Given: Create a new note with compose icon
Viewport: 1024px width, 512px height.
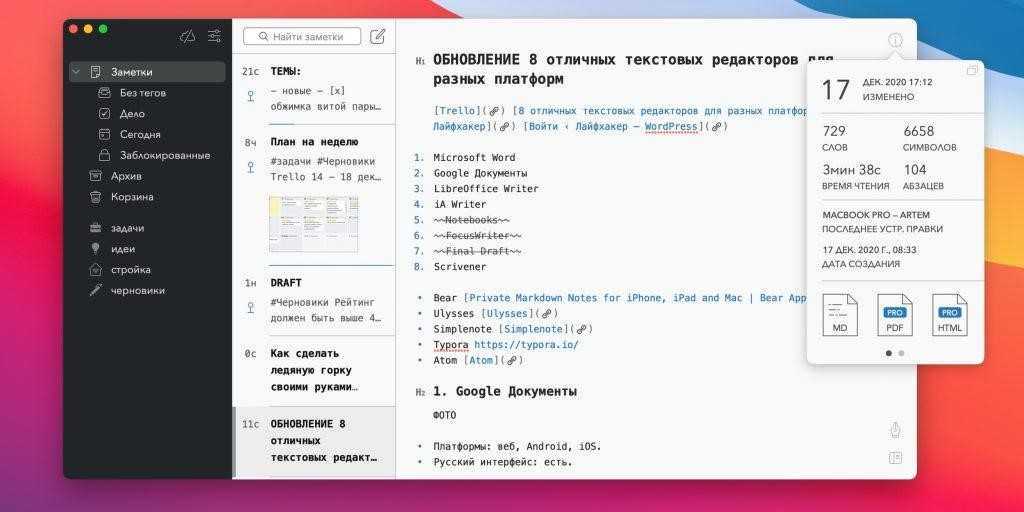Looking at the screenshot, I should pyautogui.click(x=377, y=36).
